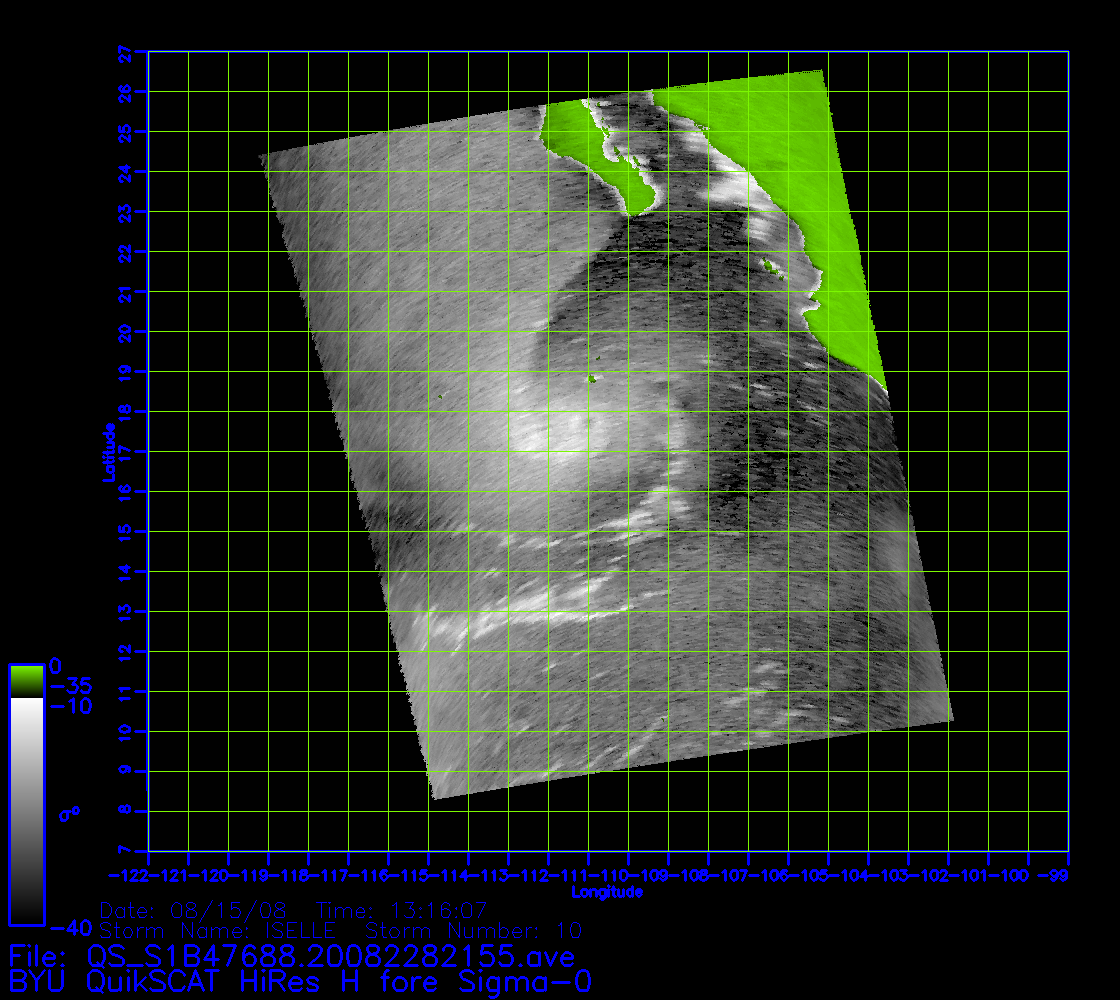Click the sigma-0 symbol beside color bar
This screenshot has width=1120, height=1000.
(x=69, y=814)
